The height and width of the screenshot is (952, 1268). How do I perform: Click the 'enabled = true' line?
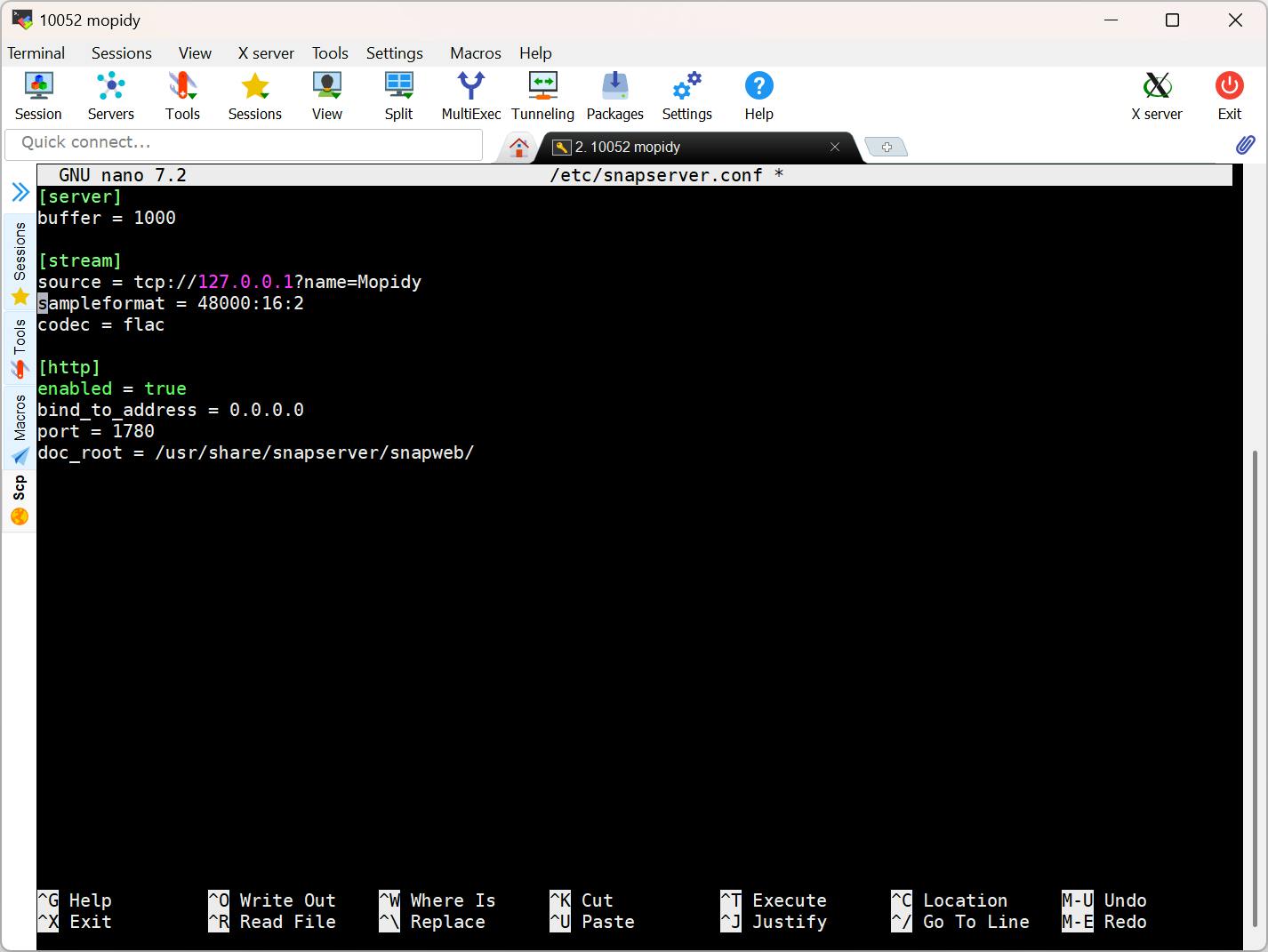click(x=112, y=388)
